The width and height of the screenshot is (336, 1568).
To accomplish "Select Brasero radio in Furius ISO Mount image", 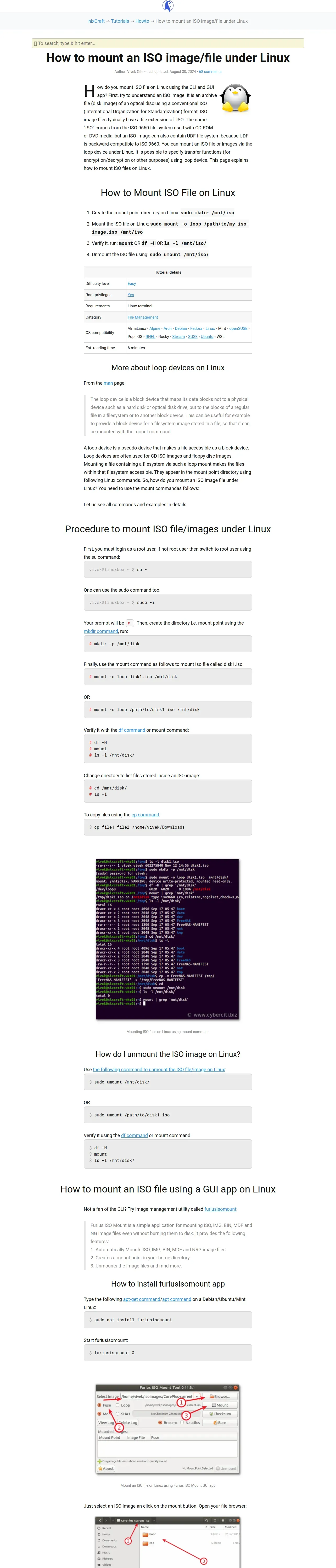I will coord(160,1422).
